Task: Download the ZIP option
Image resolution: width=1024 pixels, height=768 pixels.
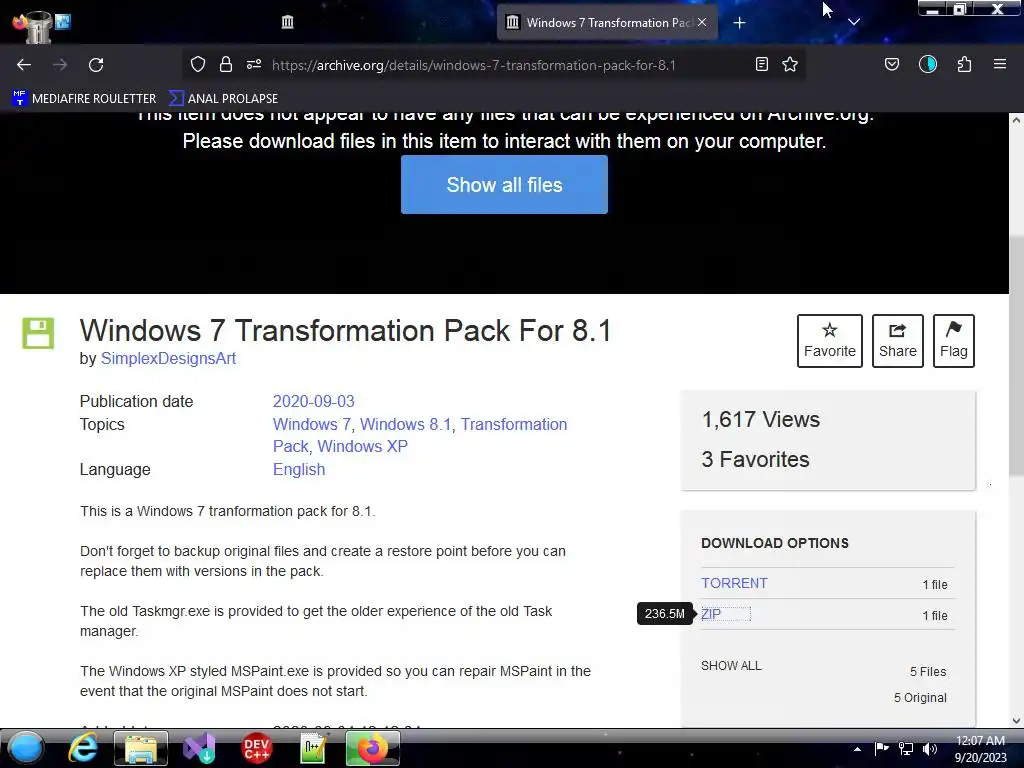Action: point(711,614)
